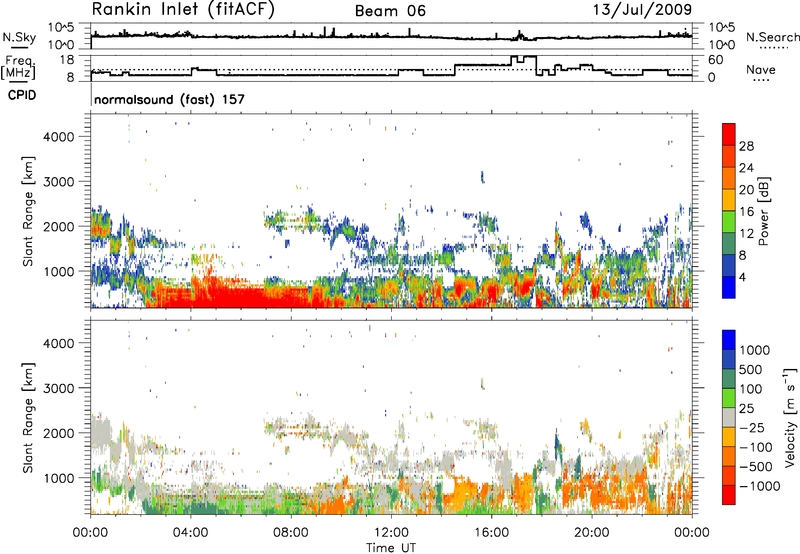Image resolution: width=800 pixels, height=554 pixels.
Task: Click the "Nave" legend label
Action: click(761, 69)
